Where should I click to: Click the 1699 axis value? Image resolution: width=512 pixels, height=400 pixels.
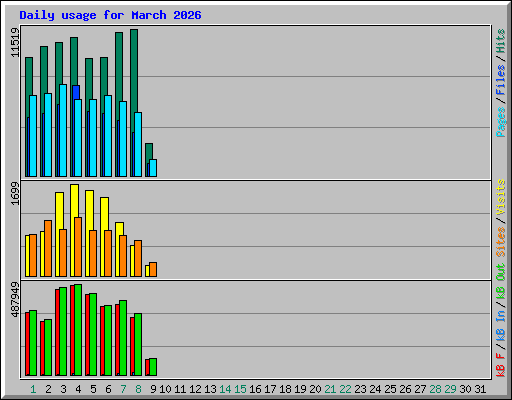15,193
